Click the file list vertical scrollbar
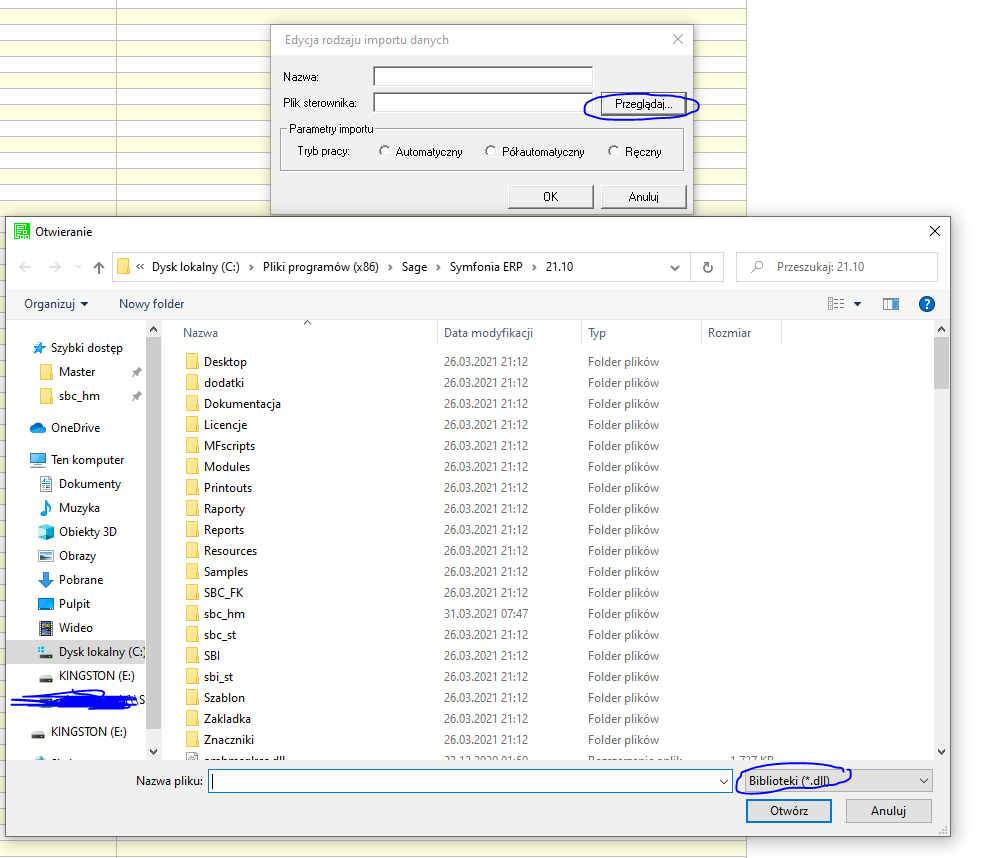 point(941,540)
